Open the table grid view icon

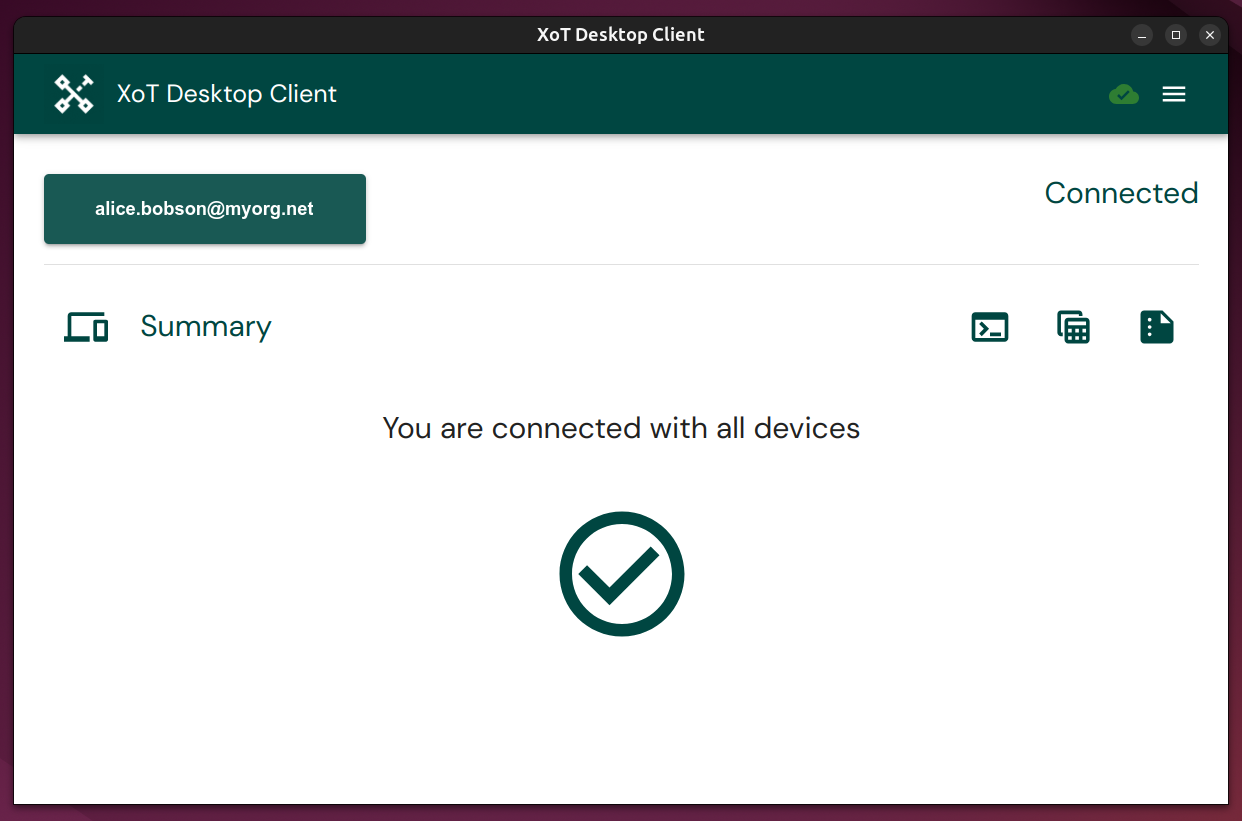point(1074,327)
